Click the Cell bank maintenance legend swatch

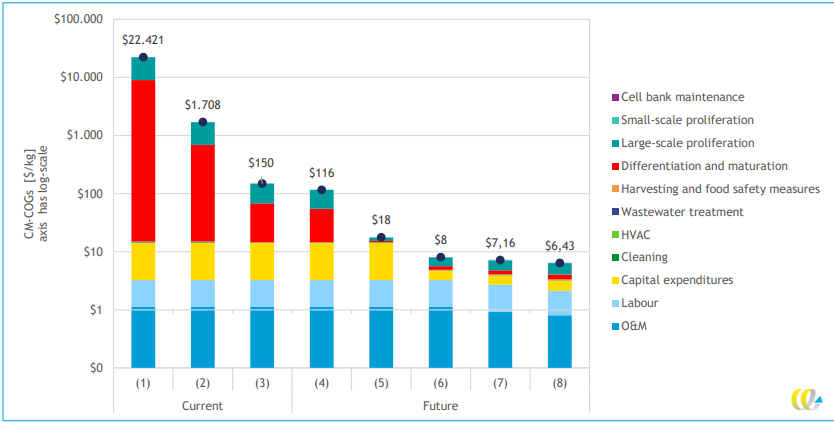[x=615, y=98]
